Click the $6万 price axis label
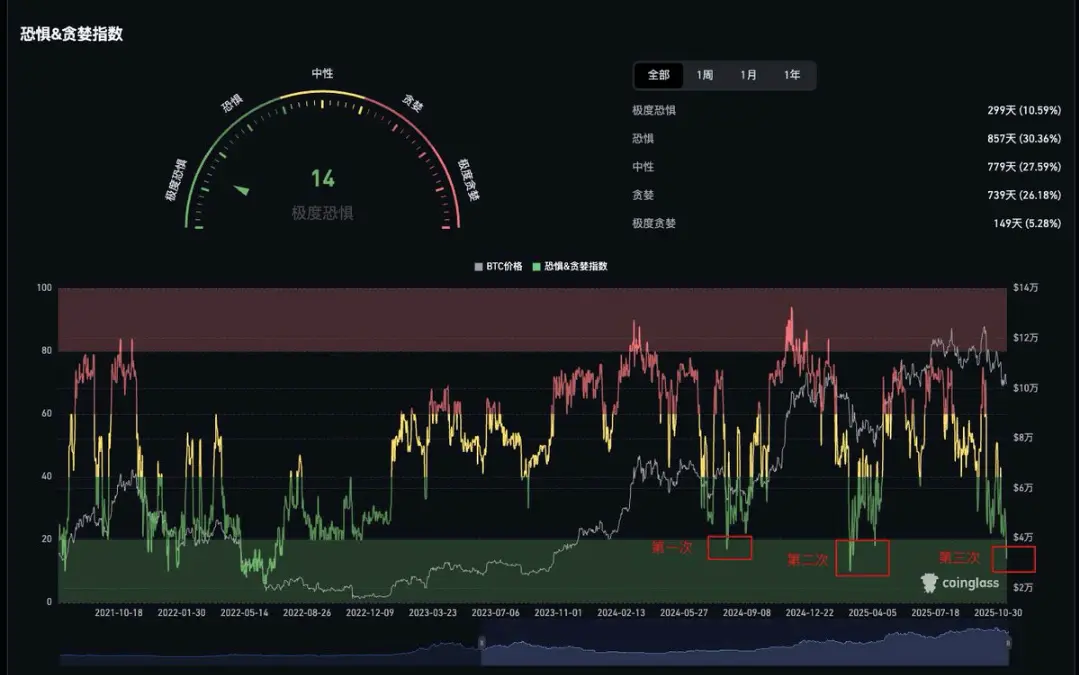The image size is (1079, 675). coord(1023,488)
